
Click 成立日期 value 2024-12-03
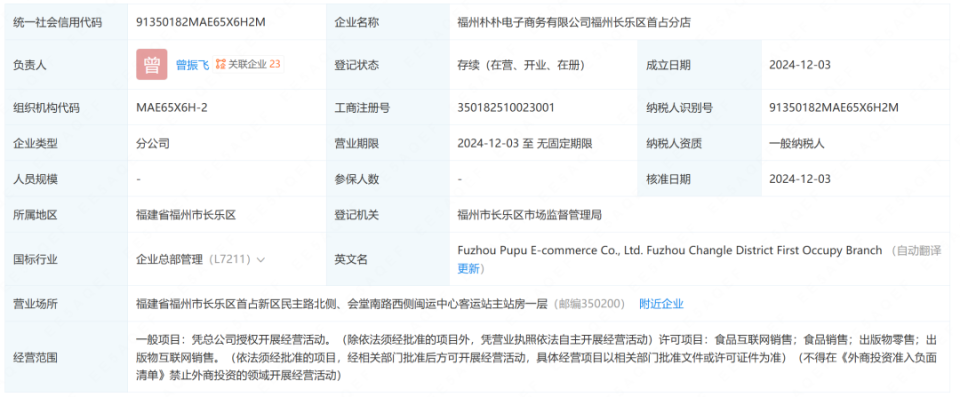click(x=800, y=65)
